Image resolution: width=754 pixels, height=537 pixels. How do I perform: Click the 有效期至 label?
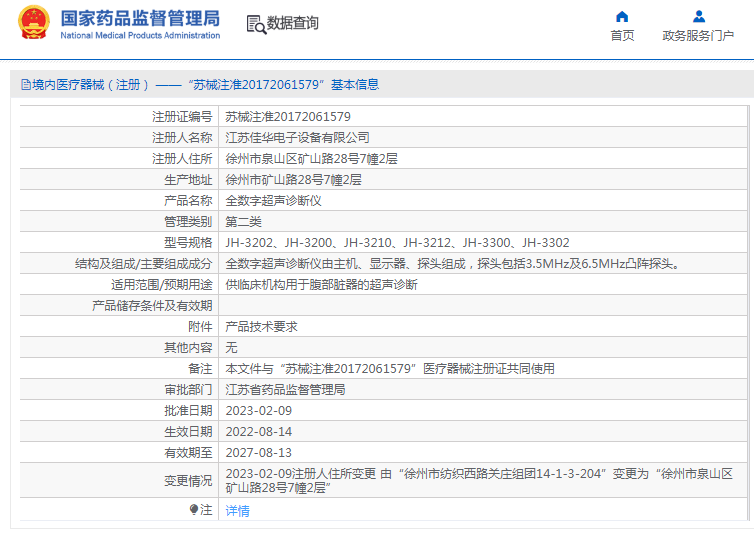click(x=188, y=453)
